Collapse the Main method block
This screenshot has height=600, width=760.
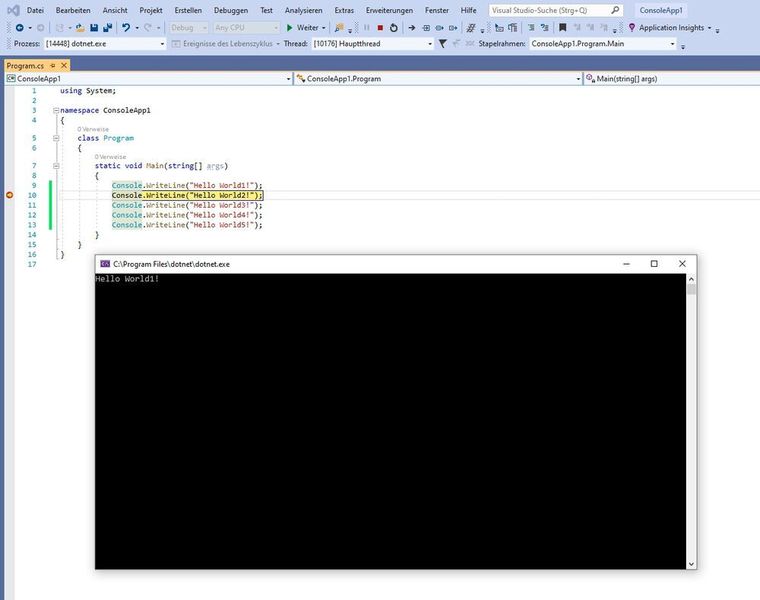[x=56, y=166]
